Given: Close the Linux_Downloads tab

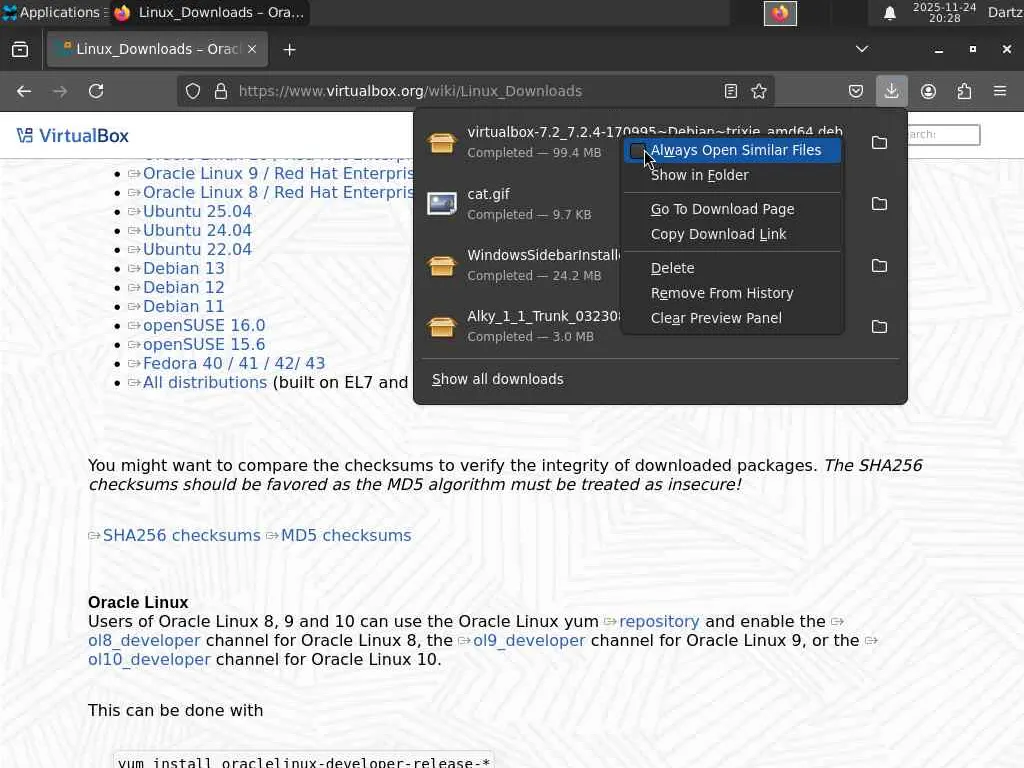Looking at the screenshot, I should 252,49.
